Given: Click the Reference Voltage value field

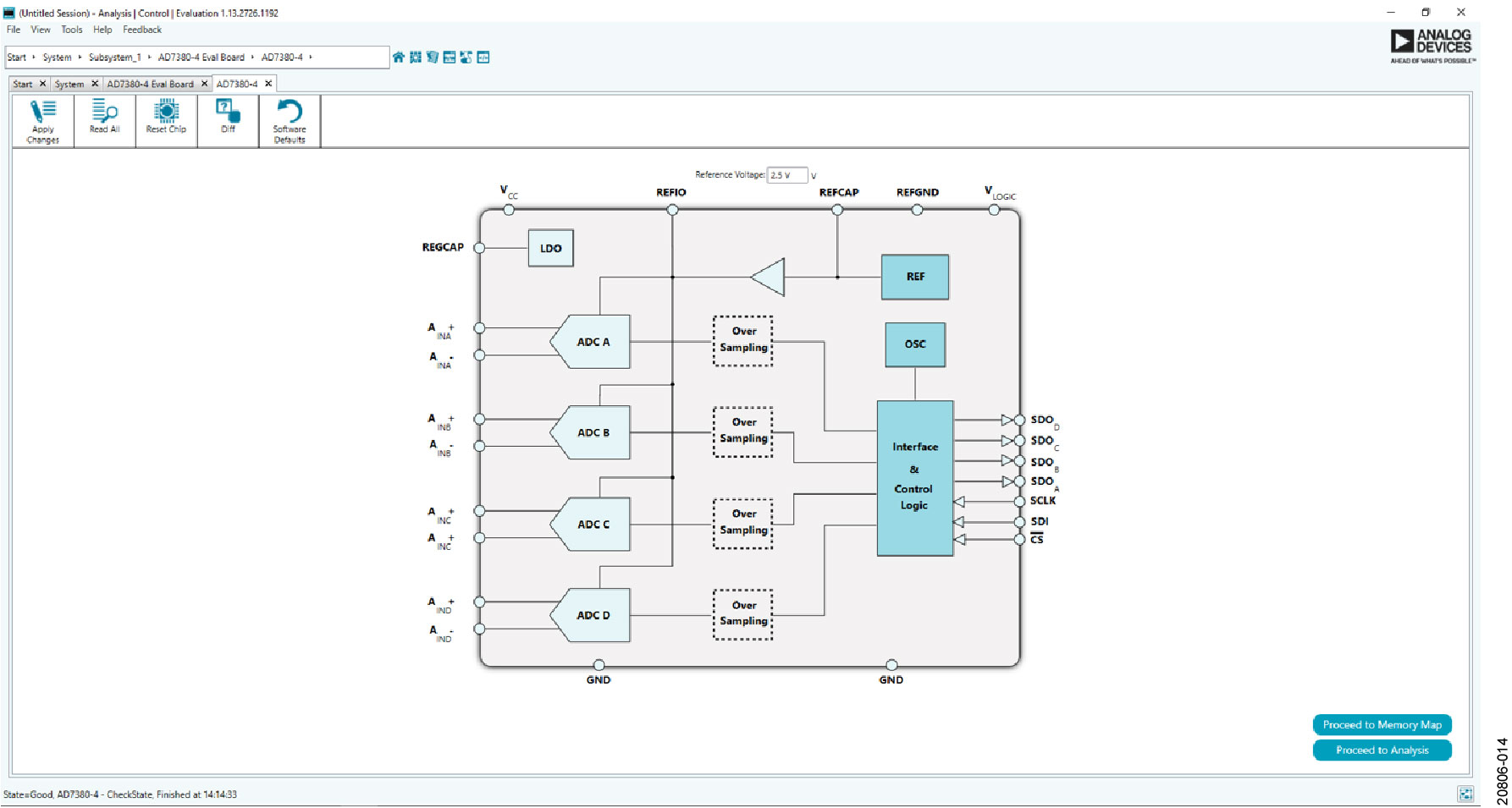Looking at the screenshot, I should (x=786, y=174).
